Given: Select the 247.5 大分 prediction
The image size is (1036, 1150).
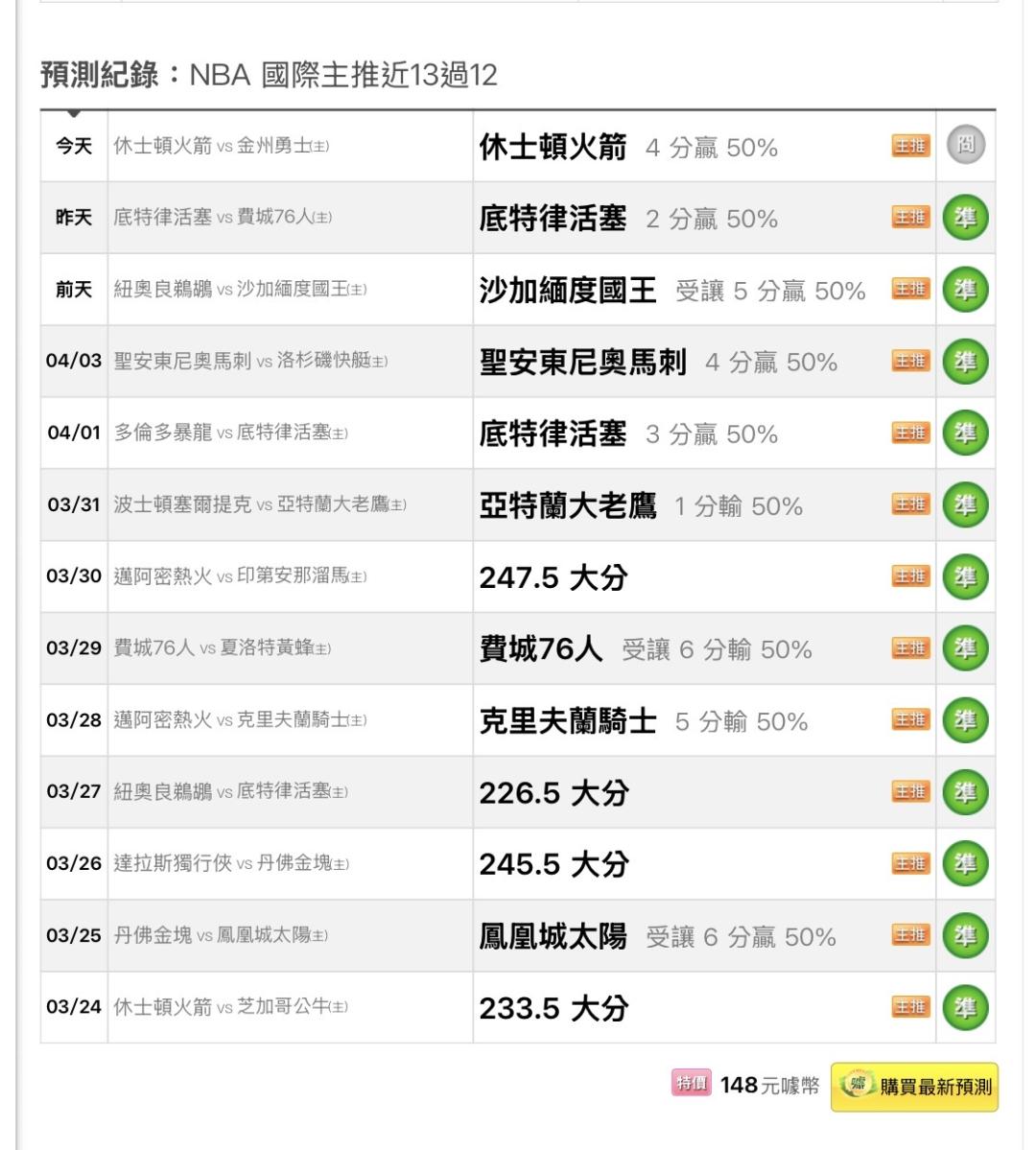Looking at the screenshot, I should click(x=553, y=577).
